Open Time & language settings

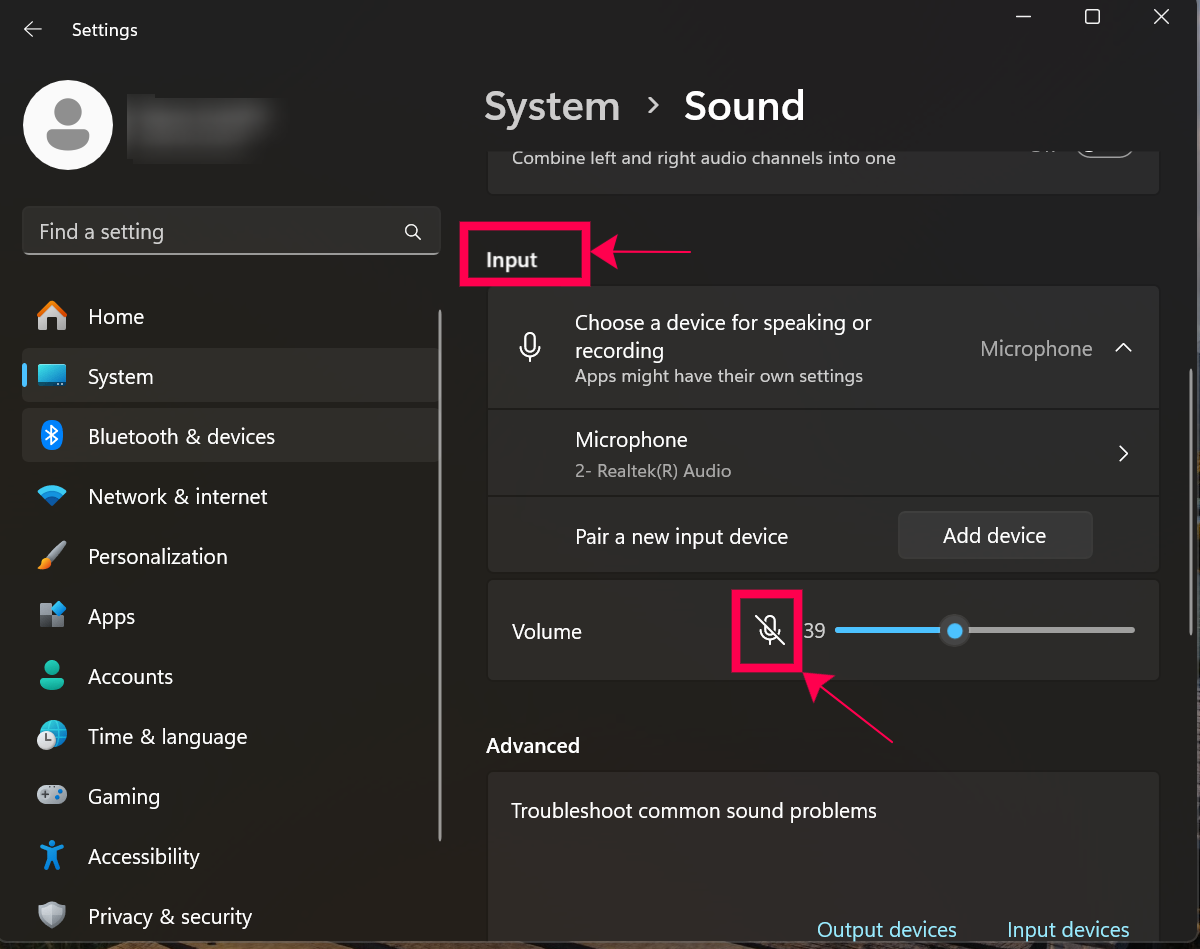pos(230,736)
